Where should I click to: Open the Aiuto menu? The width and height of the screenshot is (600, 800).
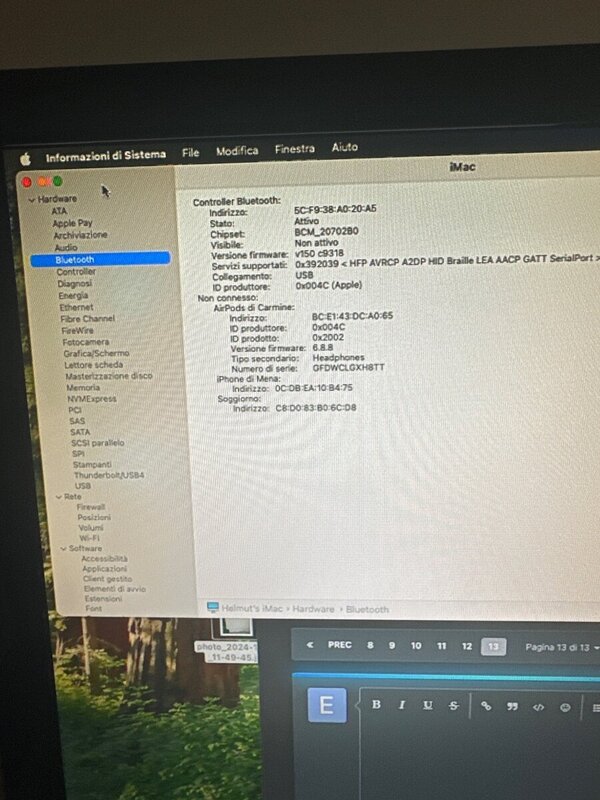(x=344, y=147)
